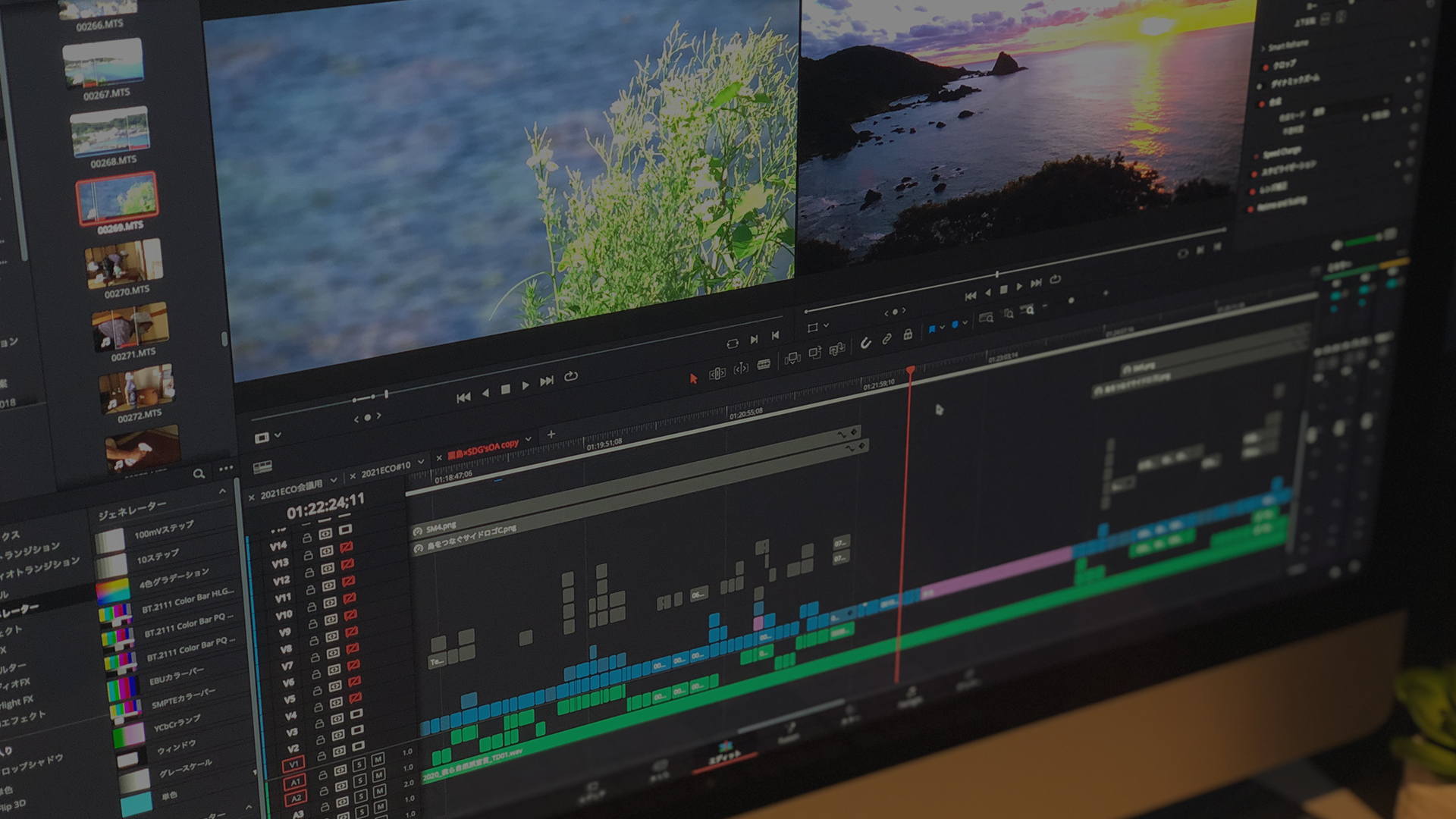1456x819 pixels.
Task: Play source viewer clip in reverse
Action: pos(485,393)
